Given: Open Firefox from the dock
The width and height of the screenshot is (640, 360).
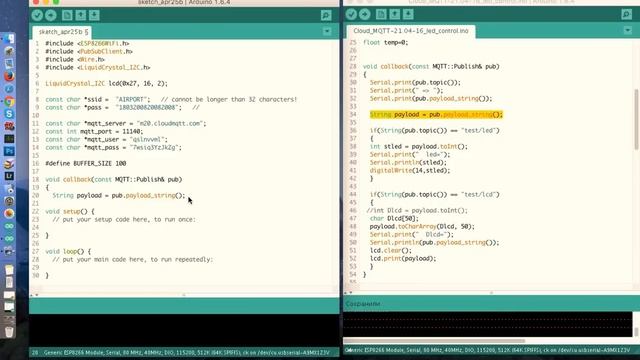Looking at the screenshot, I should click(9, 76).
